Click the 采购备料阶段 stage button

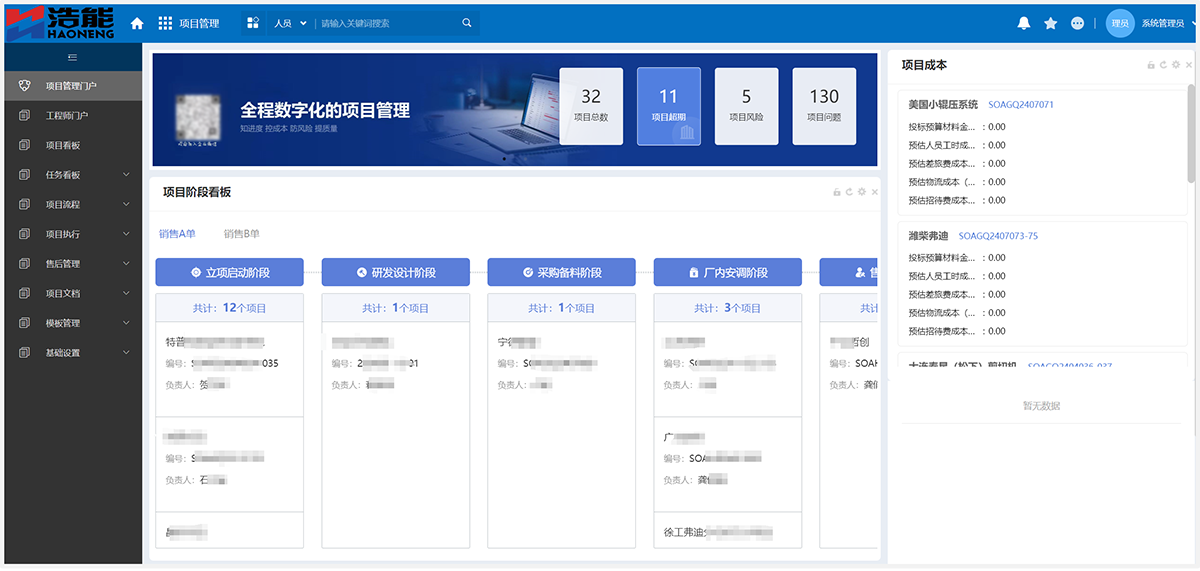pos(562,272)
